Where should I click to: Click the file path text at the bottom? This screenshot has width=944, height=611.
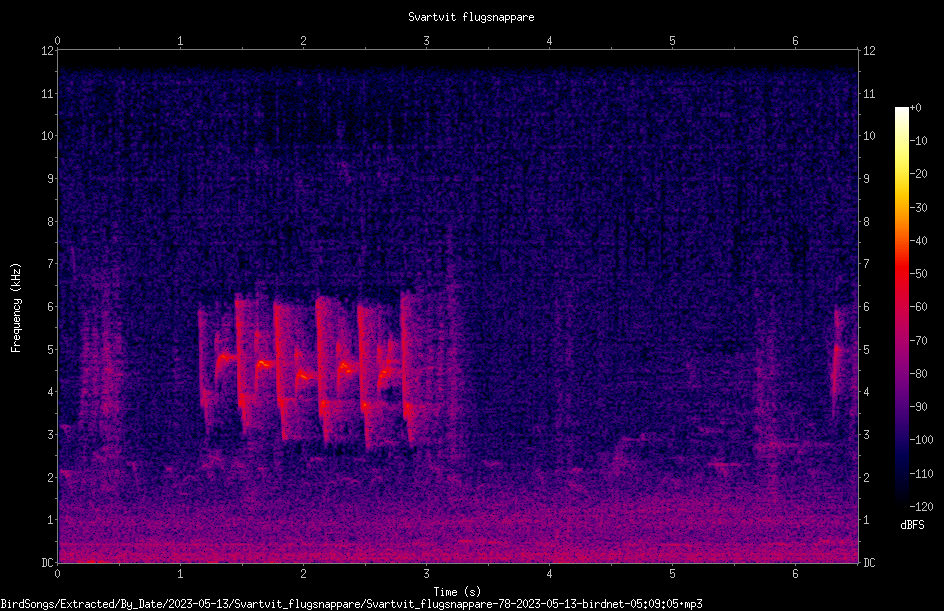coord(351,604)
